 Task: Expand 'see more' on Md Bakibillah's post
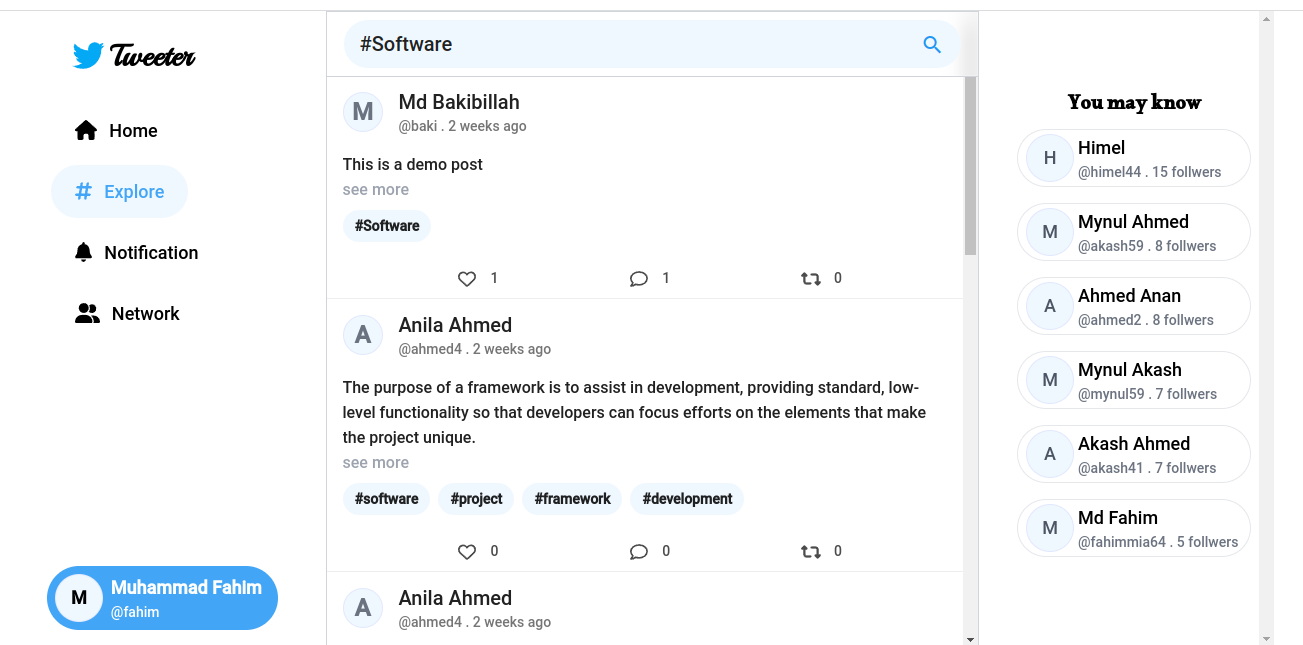(375, 189)
